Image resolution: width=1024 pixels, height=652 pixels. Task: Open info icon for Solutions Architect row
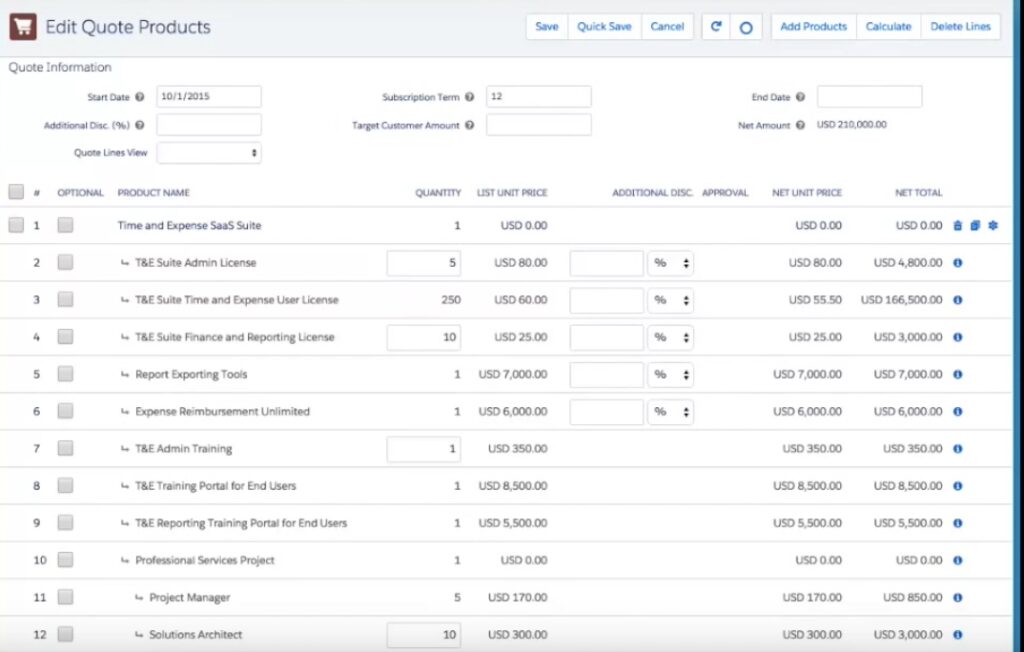pyautogui.click(x=957, y=635)
